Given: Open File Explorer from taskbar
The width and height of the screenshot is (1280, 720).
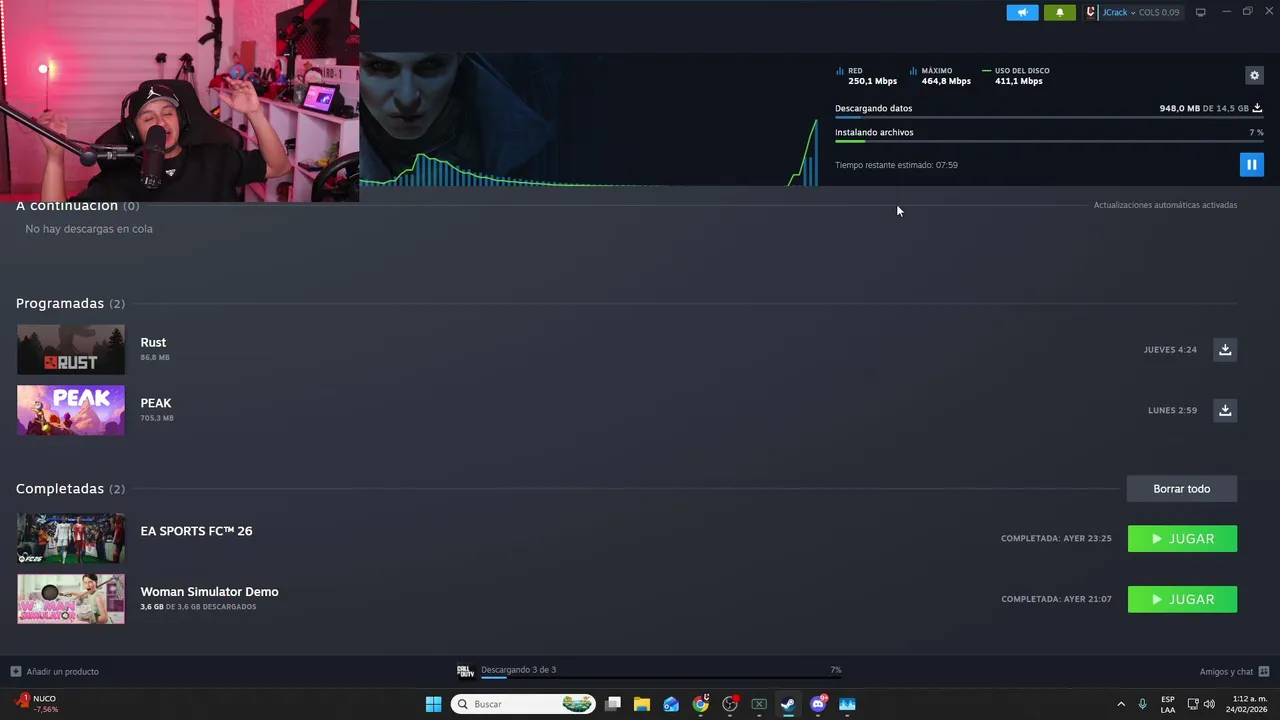Looking at the screenshot, I should point(642,704).
